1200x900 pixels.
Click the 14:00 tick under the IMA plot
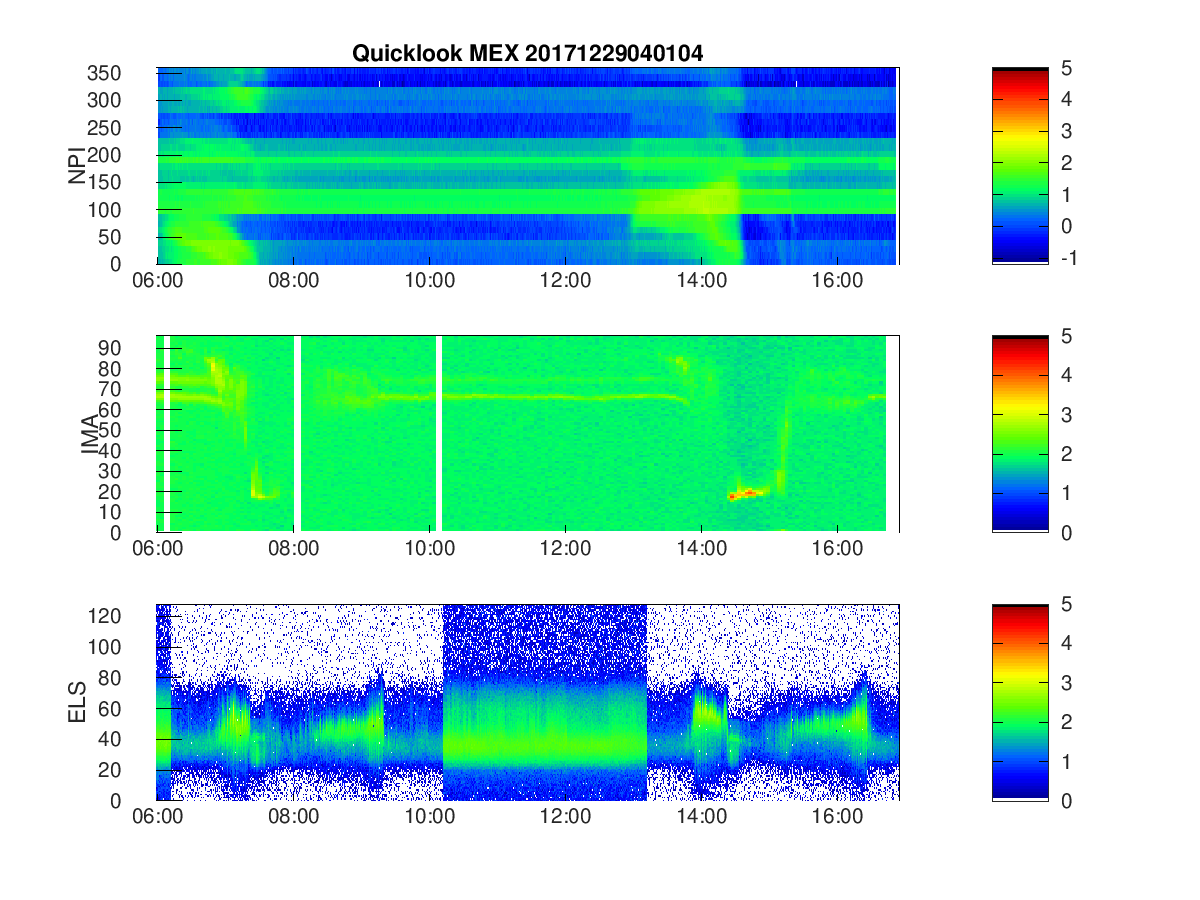[702, 549]
